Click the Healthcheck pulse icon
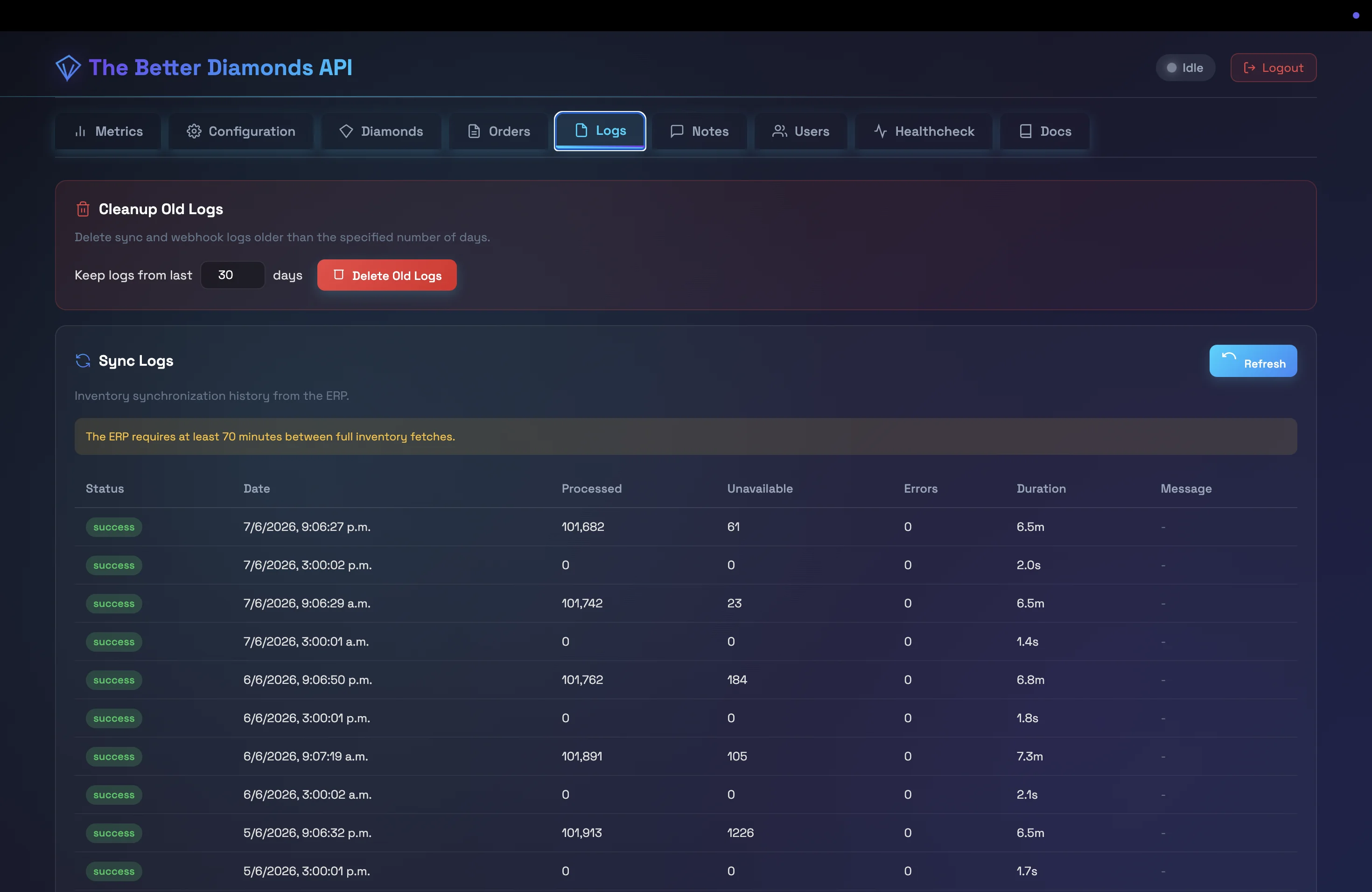 [880, 132]
